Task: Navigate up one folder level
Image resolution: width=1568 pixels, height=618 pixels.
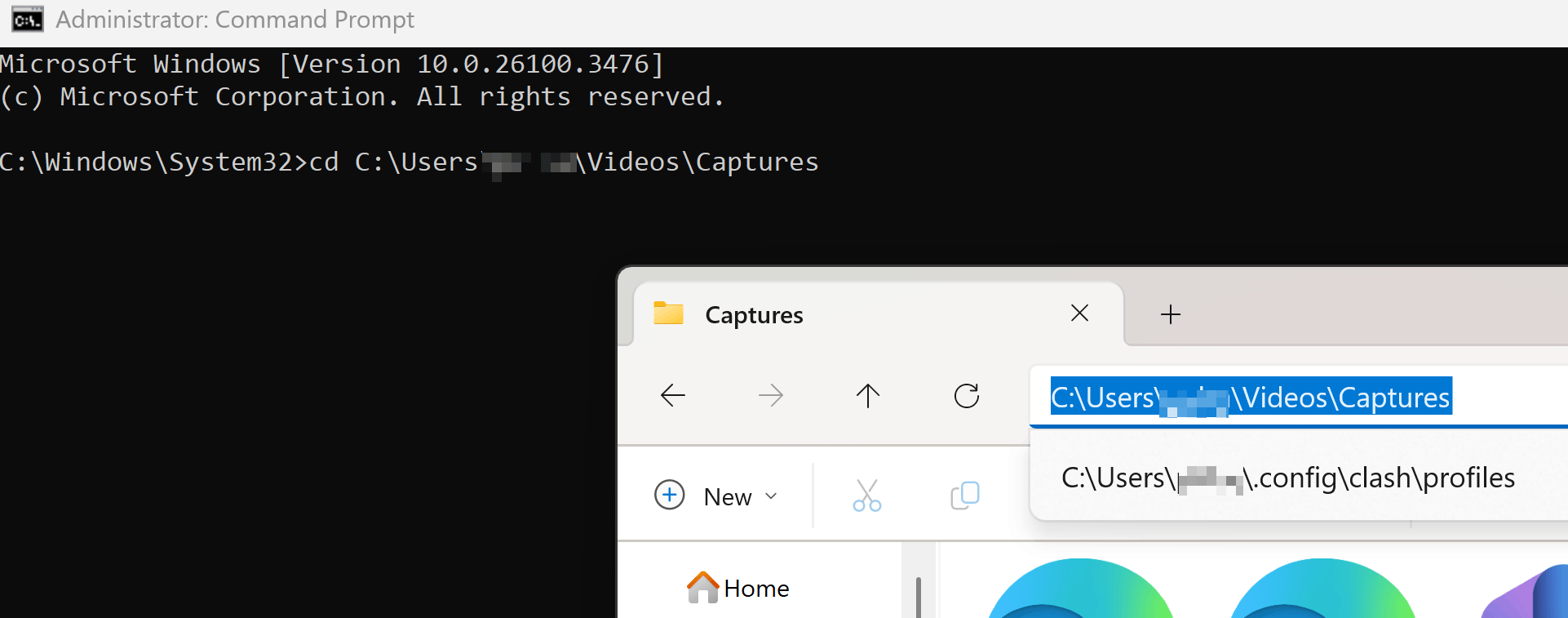Action: tap(867, 396)
